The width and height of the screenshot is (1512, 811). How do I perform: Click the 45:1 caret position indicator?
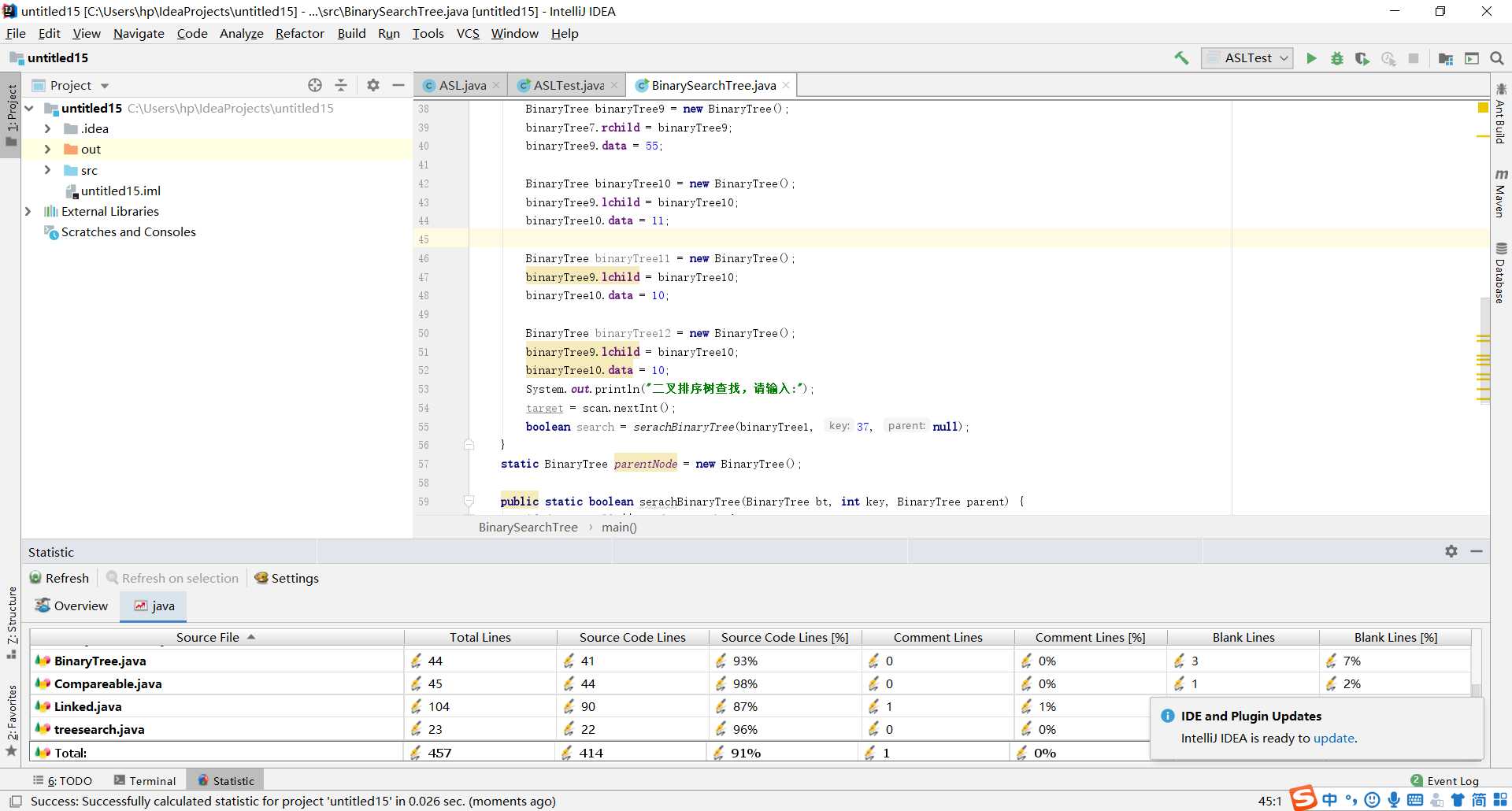pyautogui.click(x=1269, y=801)
